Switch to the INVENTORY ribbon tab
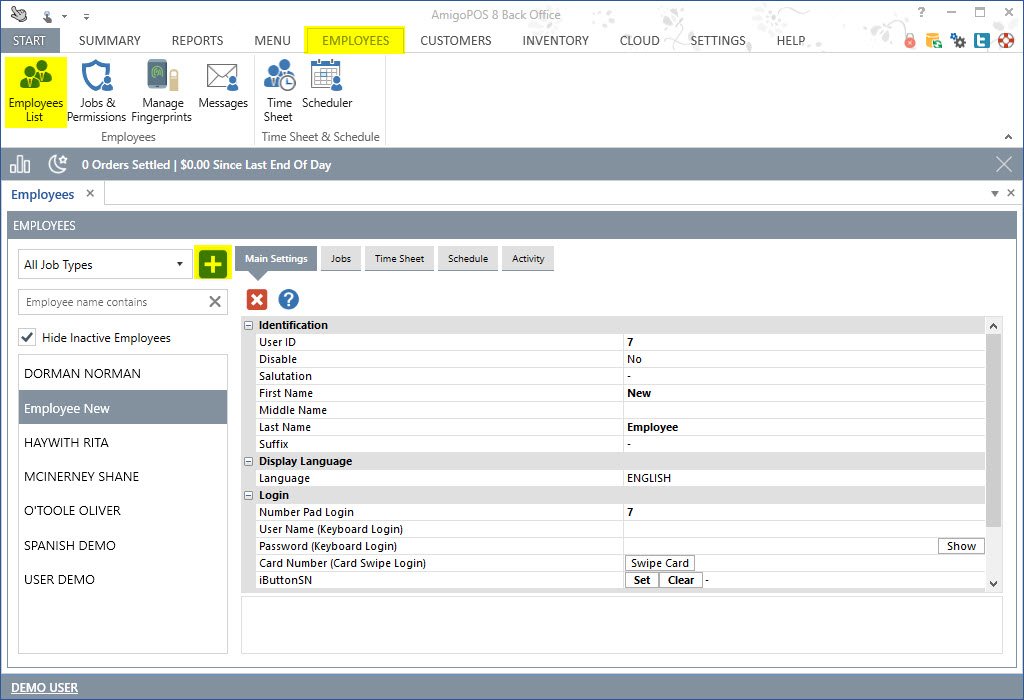The width and height of the screenshot is (1024, 700). pos(555,41)
